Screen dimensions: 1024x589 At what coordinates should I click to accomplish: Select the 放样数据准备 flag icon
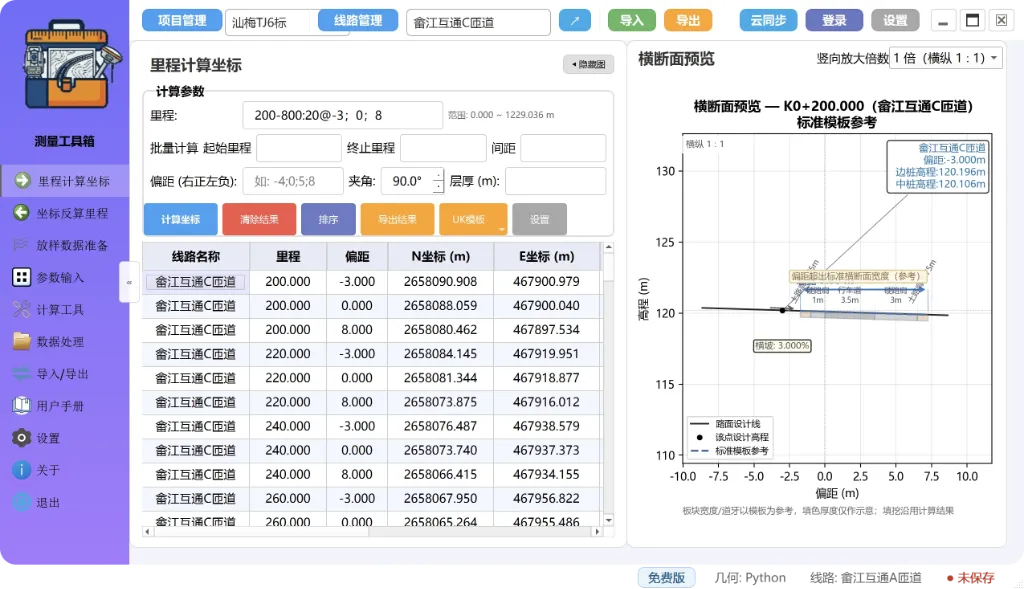[x=22, y=245]
